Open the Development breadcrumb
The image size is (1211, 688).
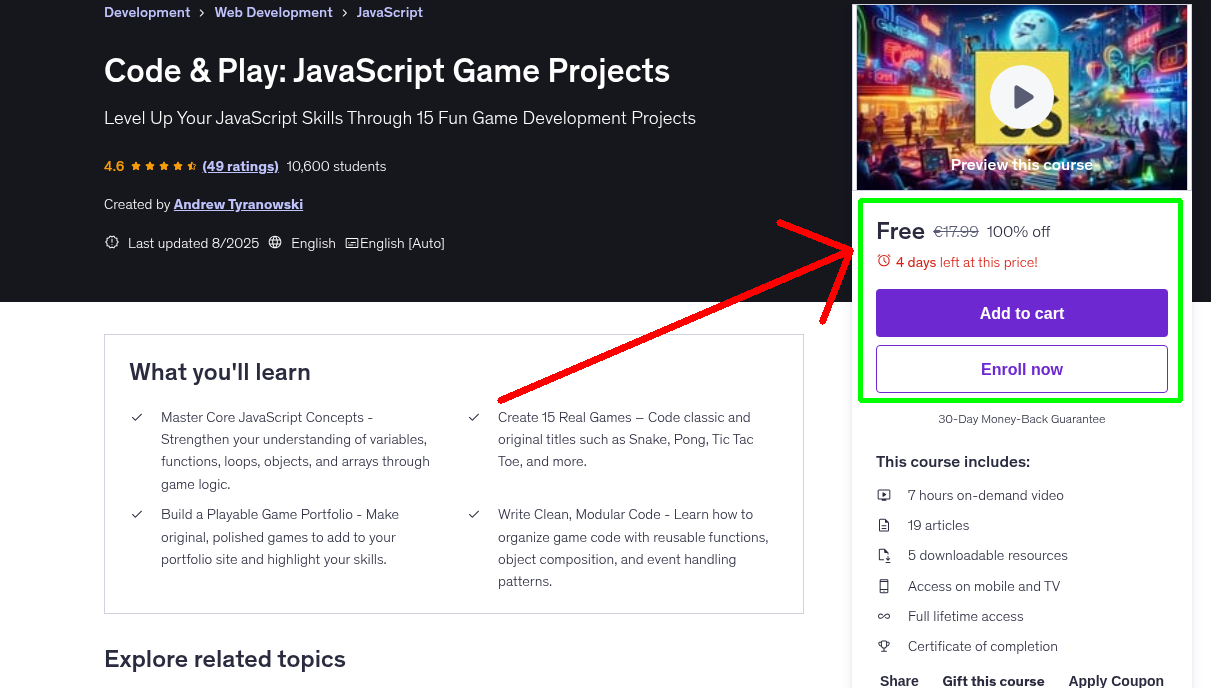pyautogui.click(x=147, y=12)
